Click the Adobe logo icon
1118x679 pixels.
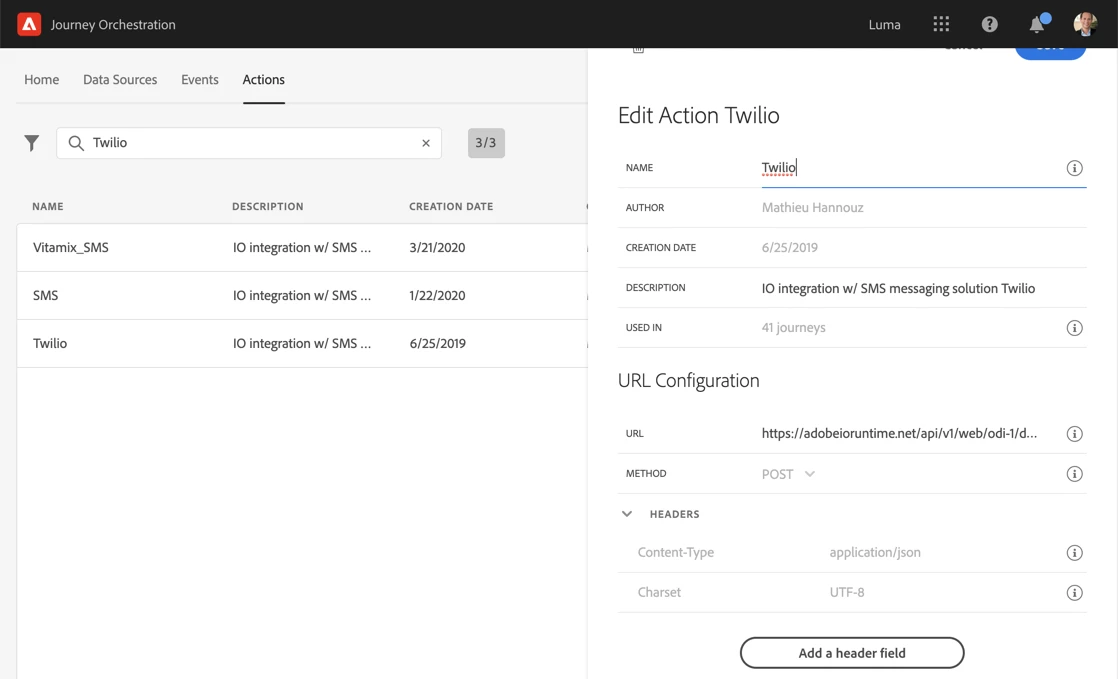tap(29, 24)
